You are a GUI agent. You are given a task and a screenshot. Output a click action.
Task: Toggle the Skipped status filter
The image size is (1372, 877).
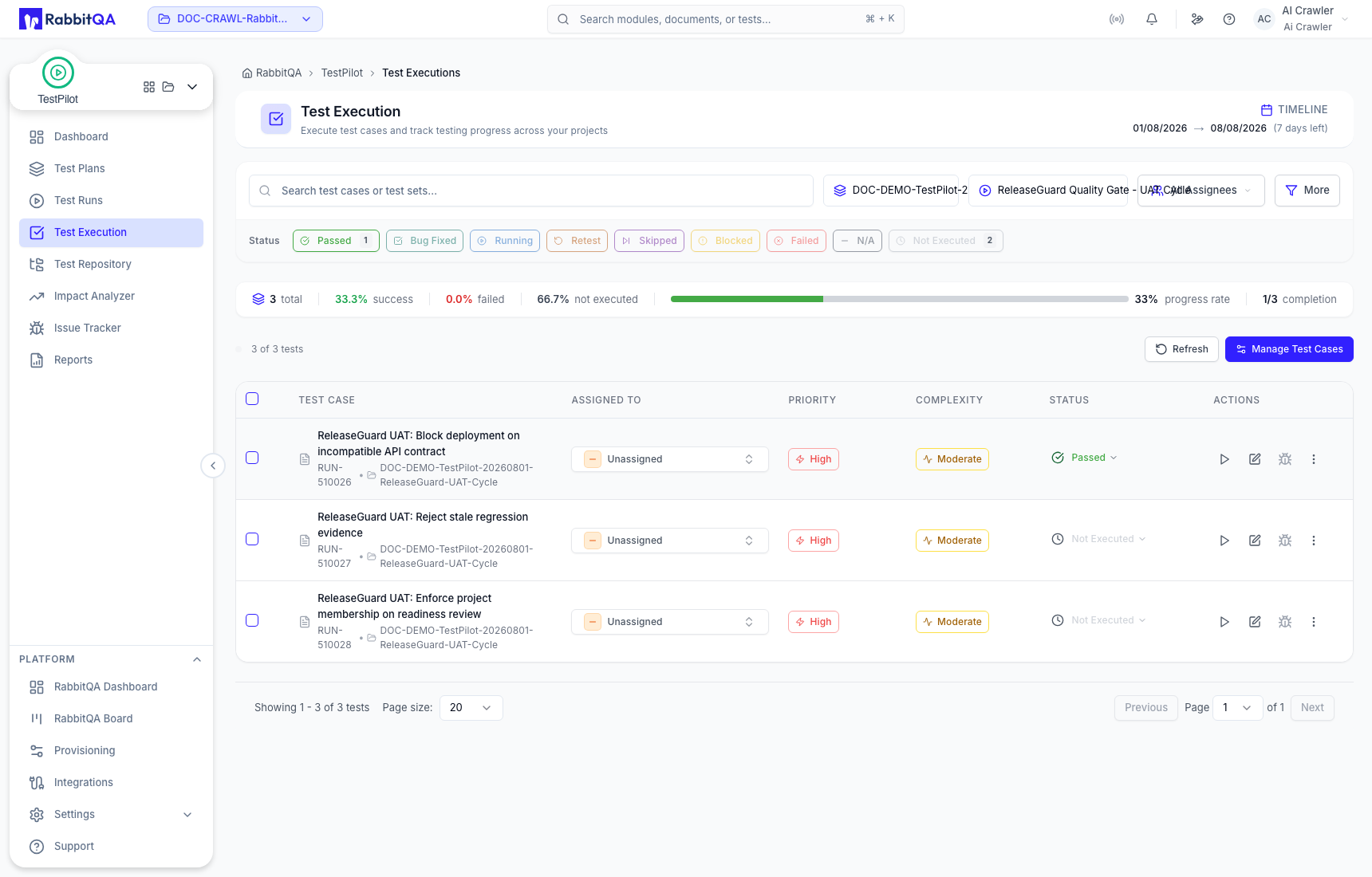click(649, 241)
